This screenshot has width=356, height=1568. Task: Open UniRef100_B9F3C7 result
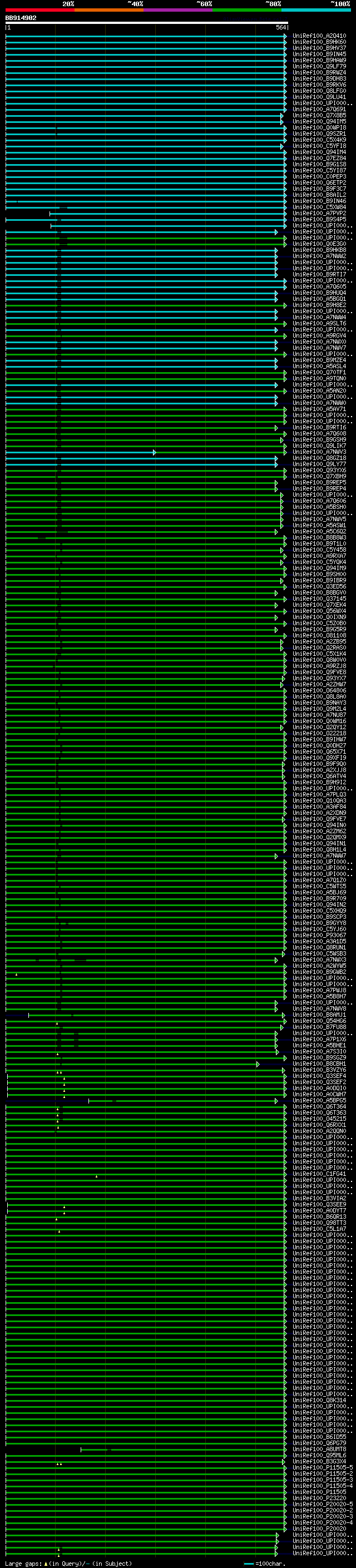319,189
